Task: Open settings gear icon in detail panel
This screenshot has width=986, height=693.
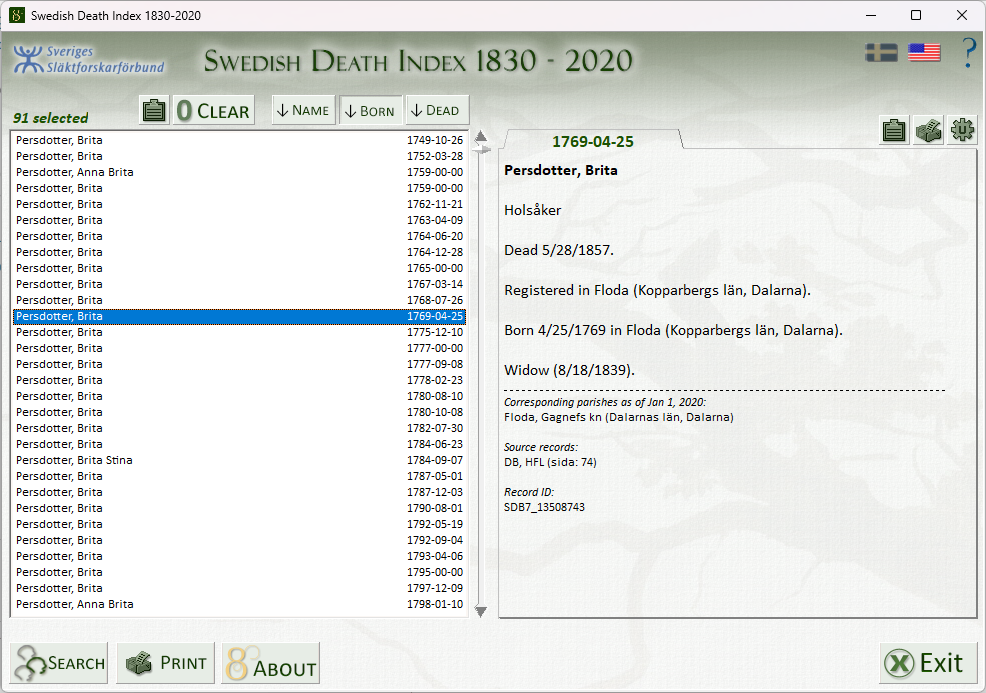Action: point(962,130)
